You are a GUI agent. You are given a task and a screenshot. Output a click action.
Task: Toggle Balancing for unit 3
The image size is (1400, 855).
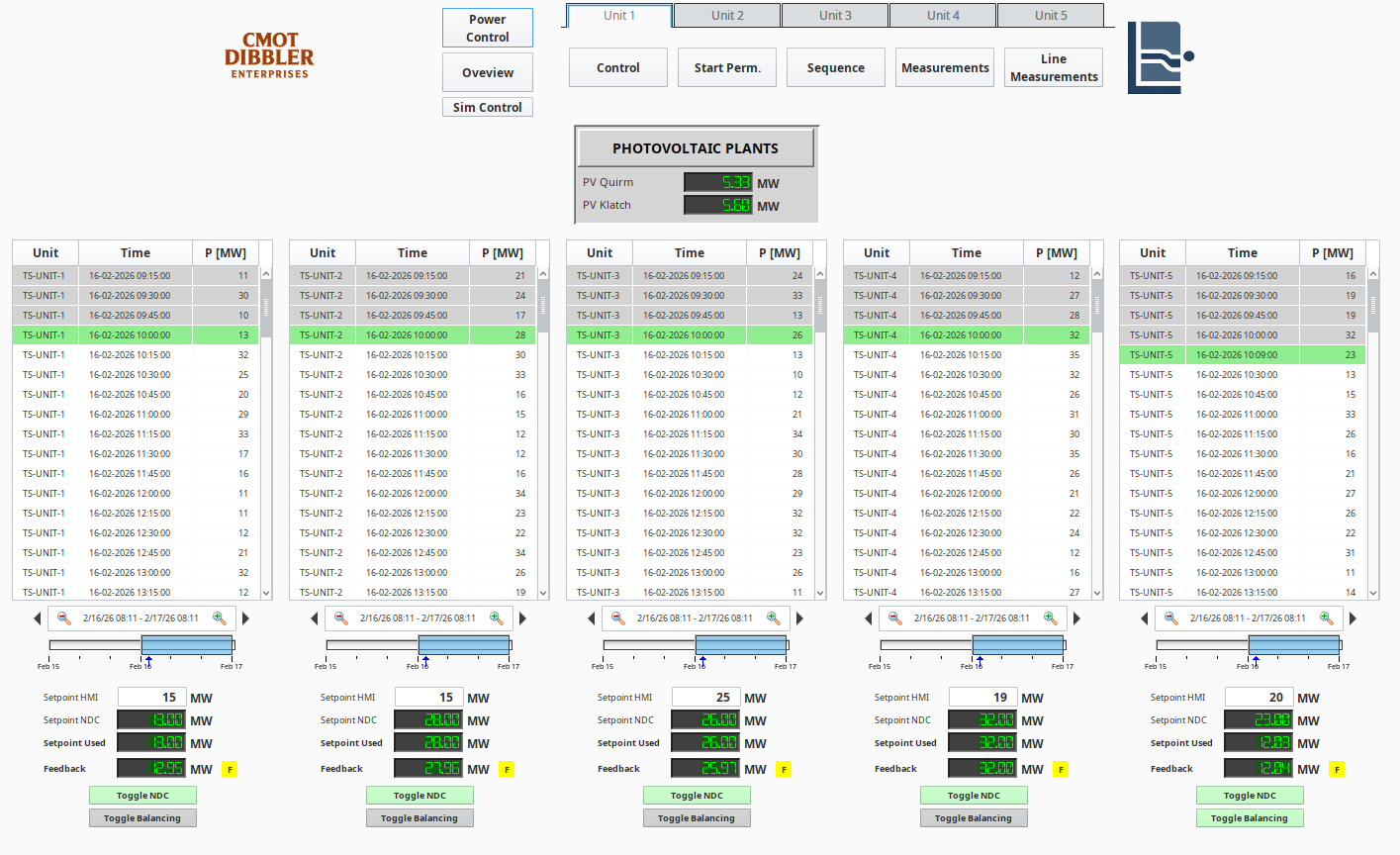pos(697,818)
